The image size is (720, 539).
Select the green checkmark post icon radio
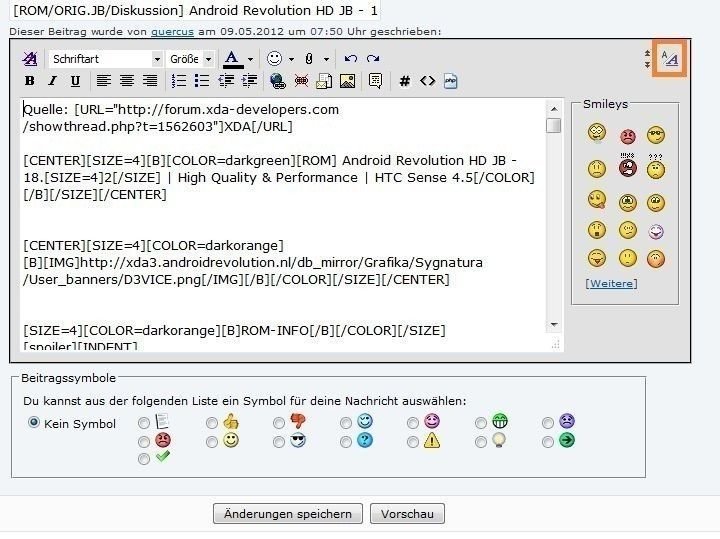144,459
